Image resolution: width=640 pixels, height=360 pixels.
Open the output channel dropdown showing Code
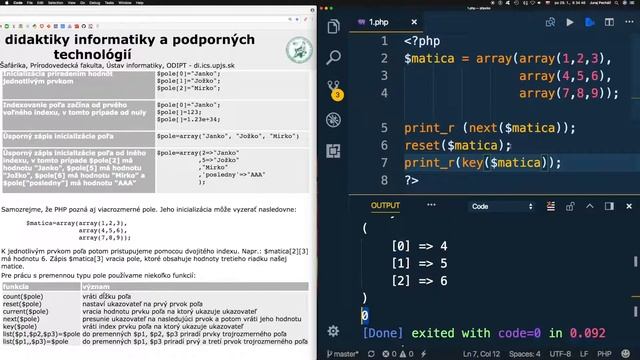coord(502,207)
